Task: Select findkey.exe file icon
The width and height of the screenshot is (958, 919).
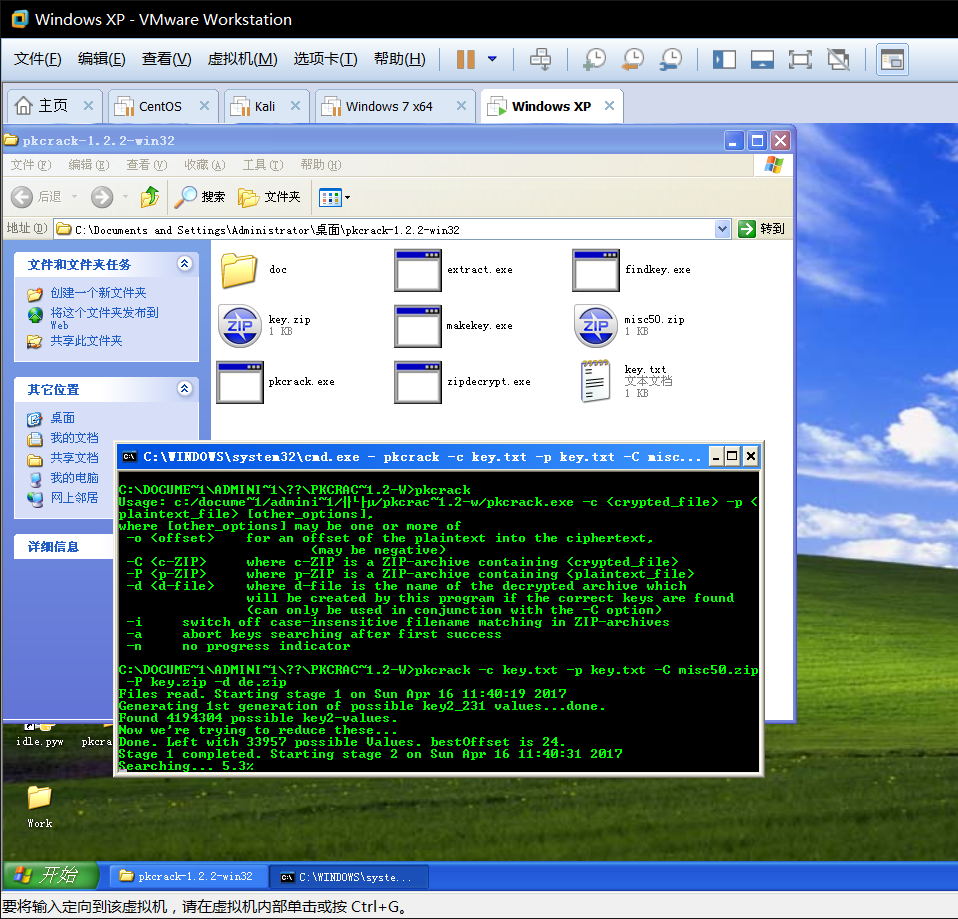Action: pos(596,270)
